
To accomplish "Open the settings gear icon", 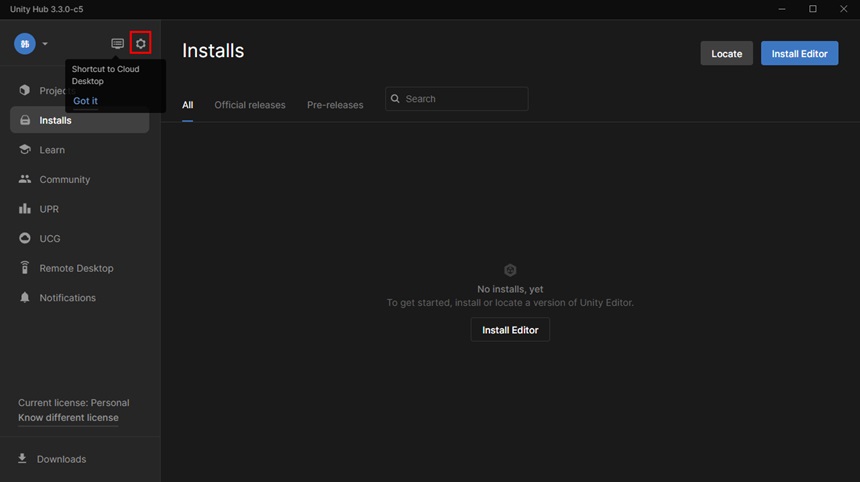I will pyautogui.click(x=140, y=43).
